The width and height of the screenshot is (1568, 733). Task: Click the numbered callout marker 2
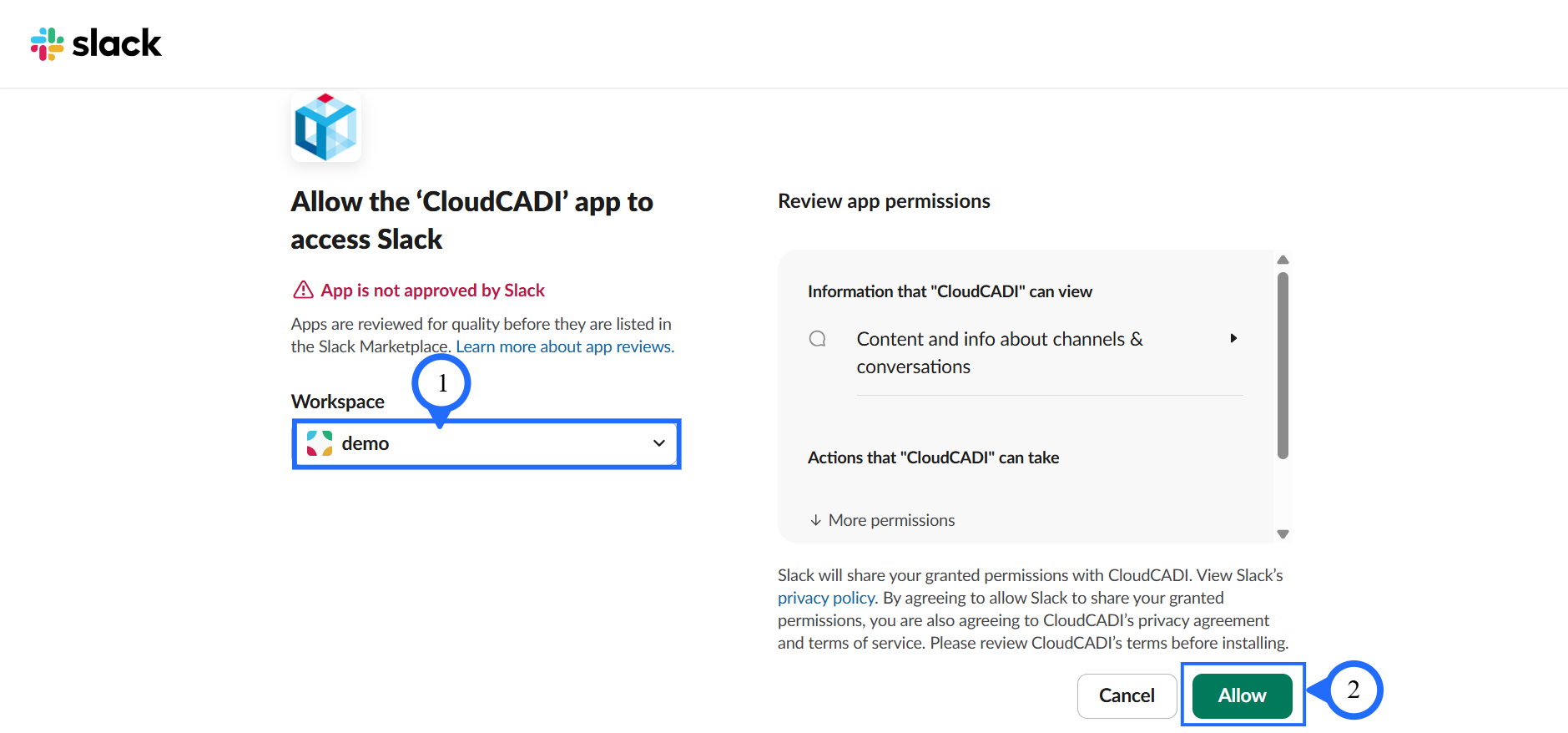1354,690
